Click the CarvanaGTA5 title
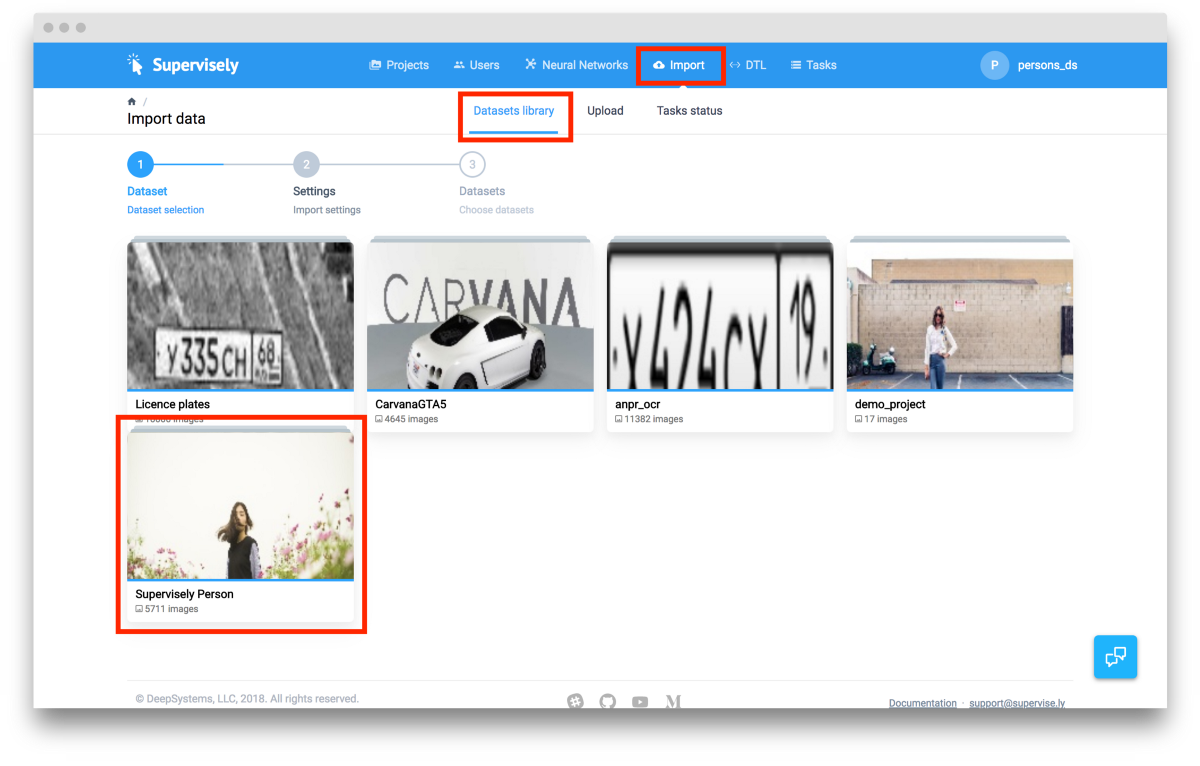The width and height of the screenshot is (1200, 766). pos(411,404)
